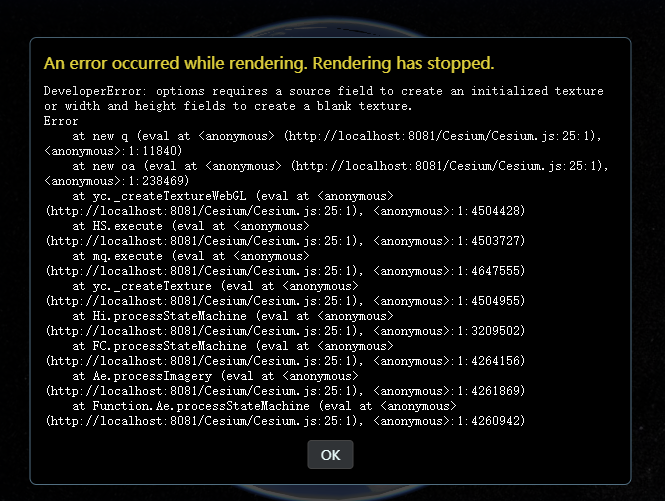The height and width of the screenshot is (501, 665).
Task: Select the 'at new oa' stack trace line
Action: click(x=341, y=166)
